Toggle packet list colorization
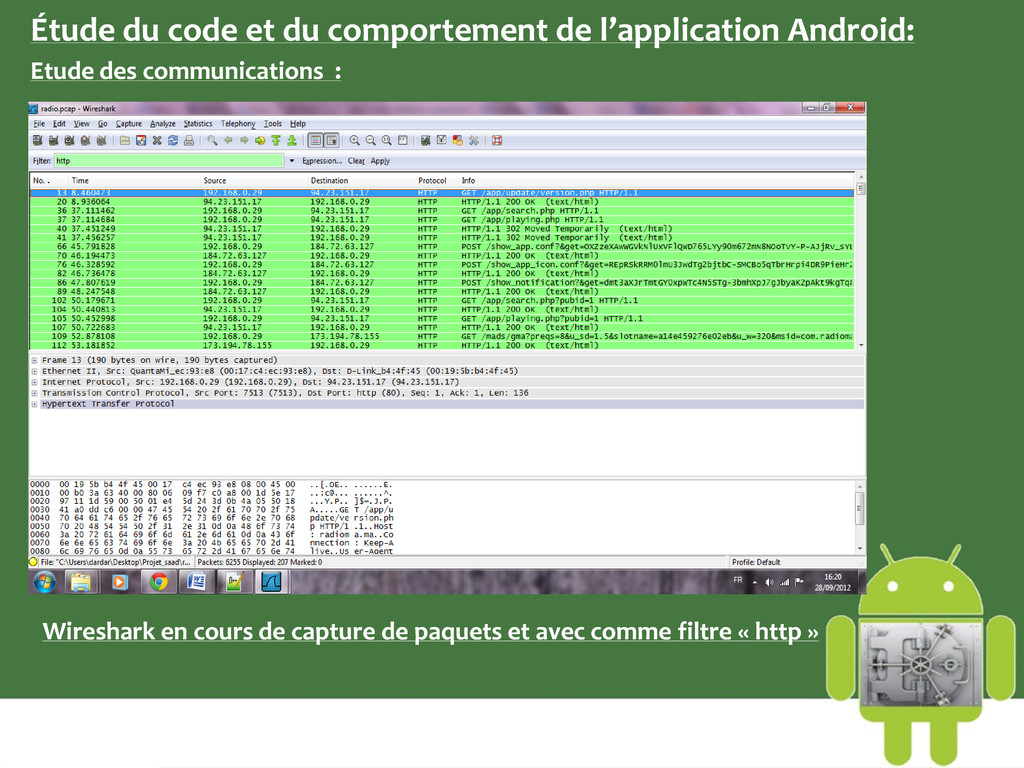The image size is (1024, 768). click(315, 140)
